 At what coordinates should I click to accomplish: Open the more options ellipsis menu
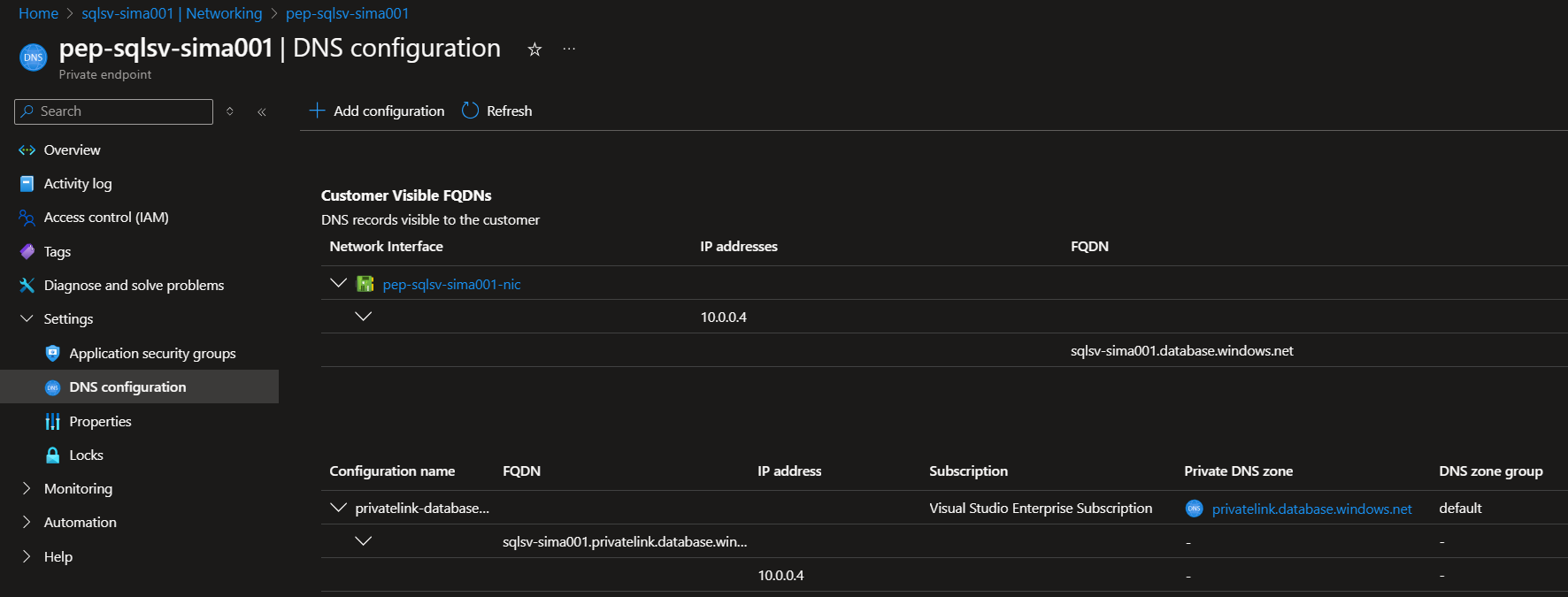(x=569, y=50)
